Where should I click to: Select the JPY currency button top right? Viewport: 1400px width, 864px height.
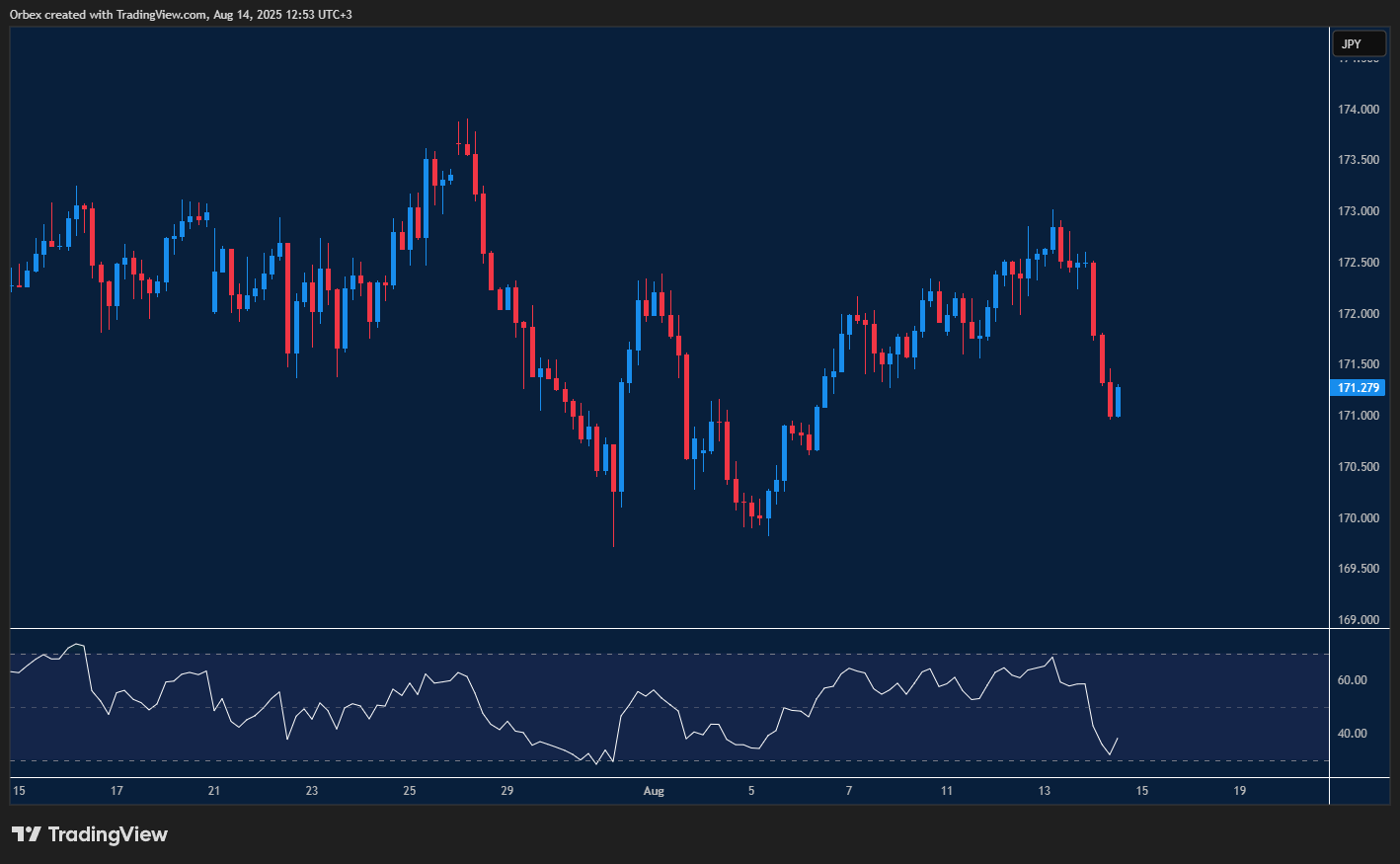[x=1360, y=43]
